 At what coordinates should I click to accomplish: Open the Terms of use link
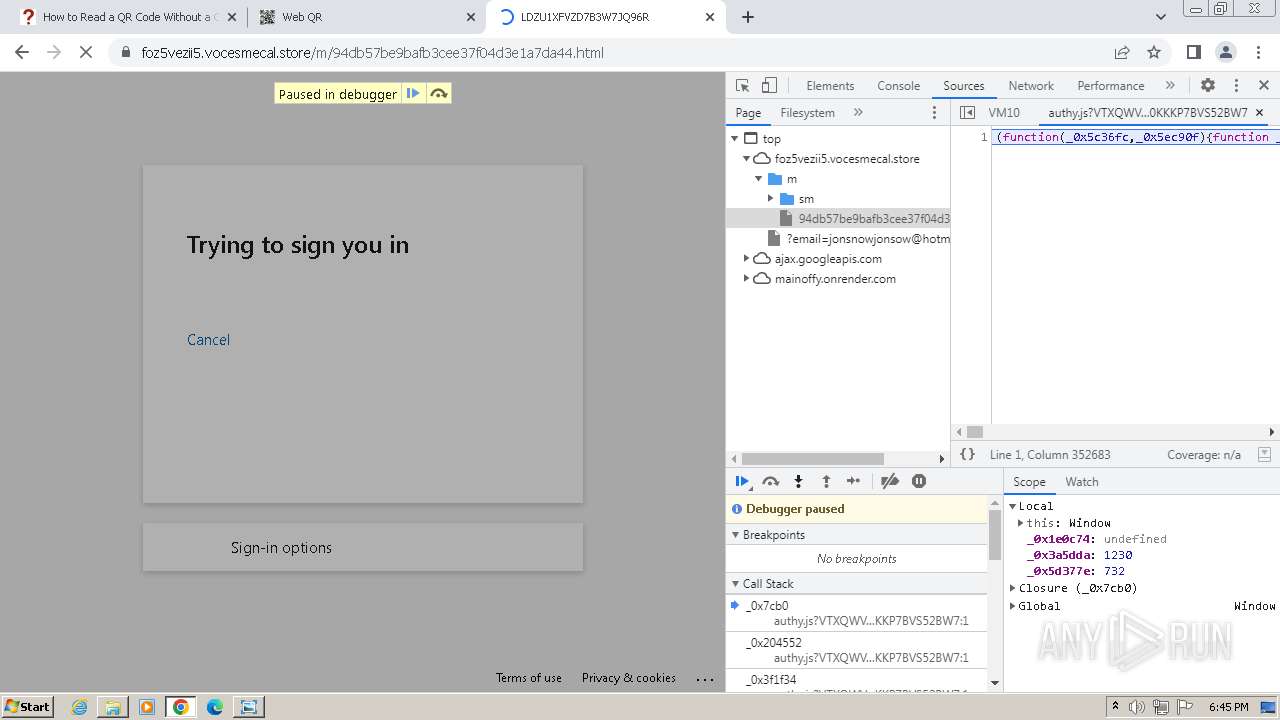click(529, 678)
